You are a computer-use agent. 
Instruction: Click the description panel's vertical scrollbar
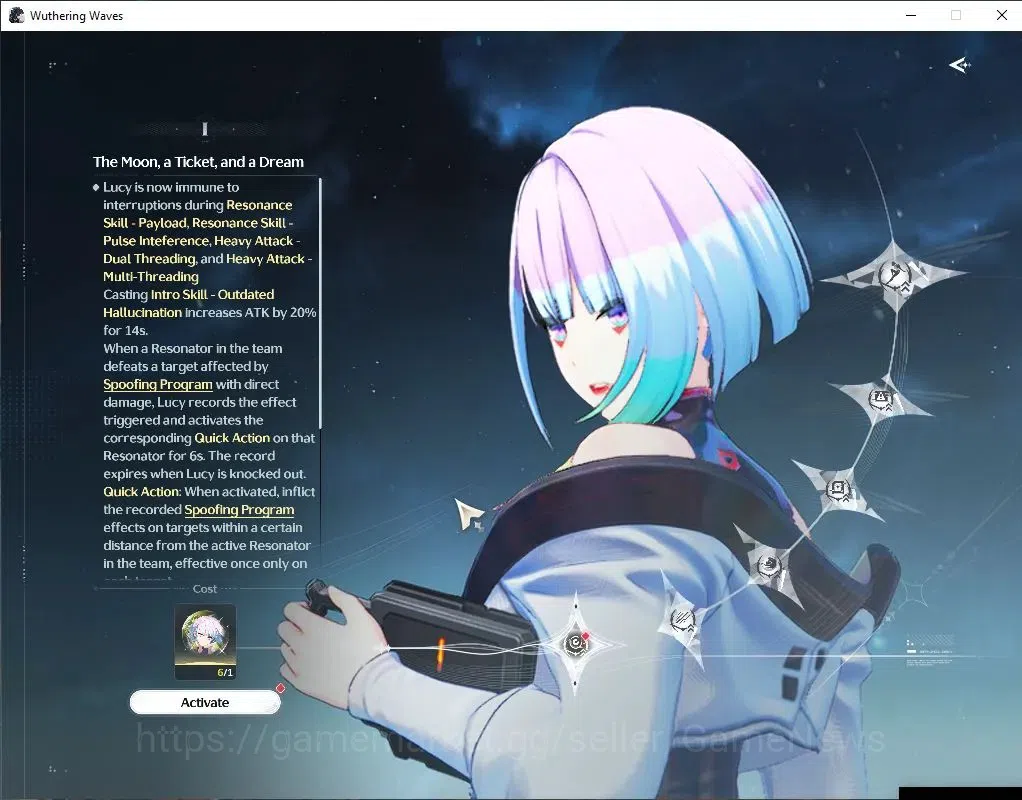coord(320,303)
